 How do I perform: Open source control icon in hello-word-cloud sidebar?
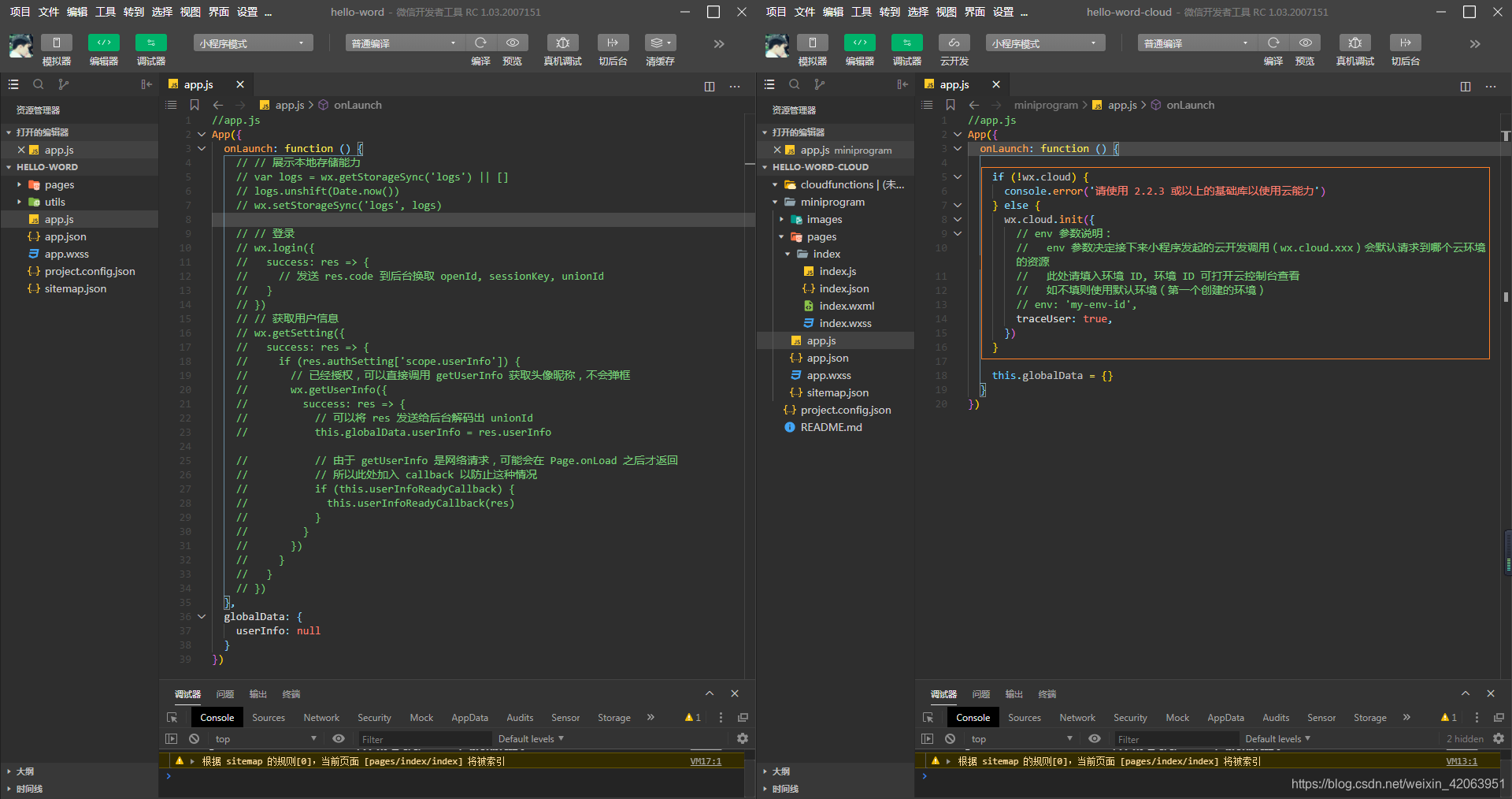(x=820, y=84)
